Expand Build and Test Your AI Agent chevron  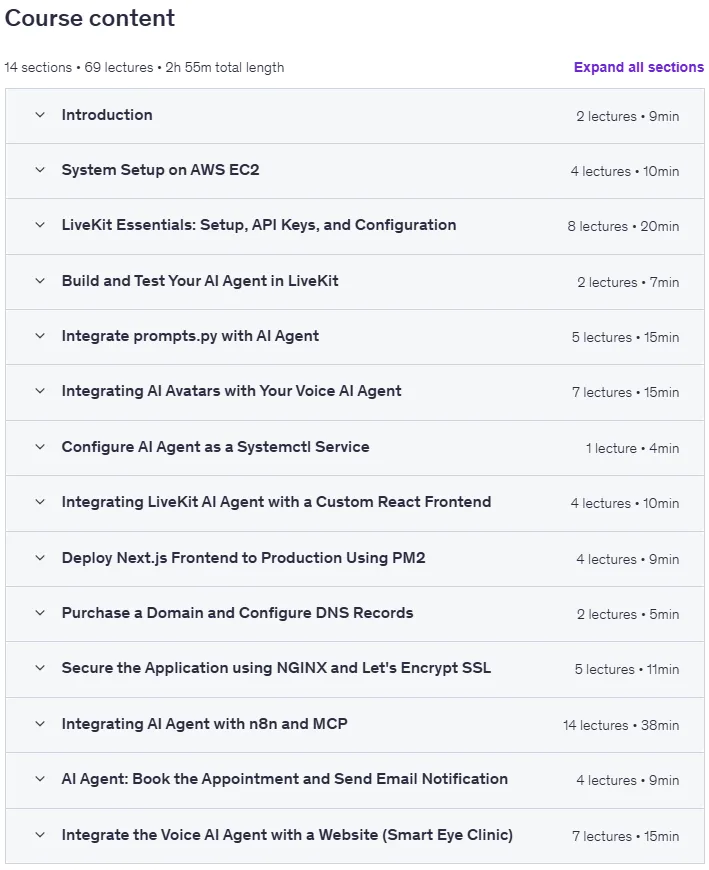point(40,281)
